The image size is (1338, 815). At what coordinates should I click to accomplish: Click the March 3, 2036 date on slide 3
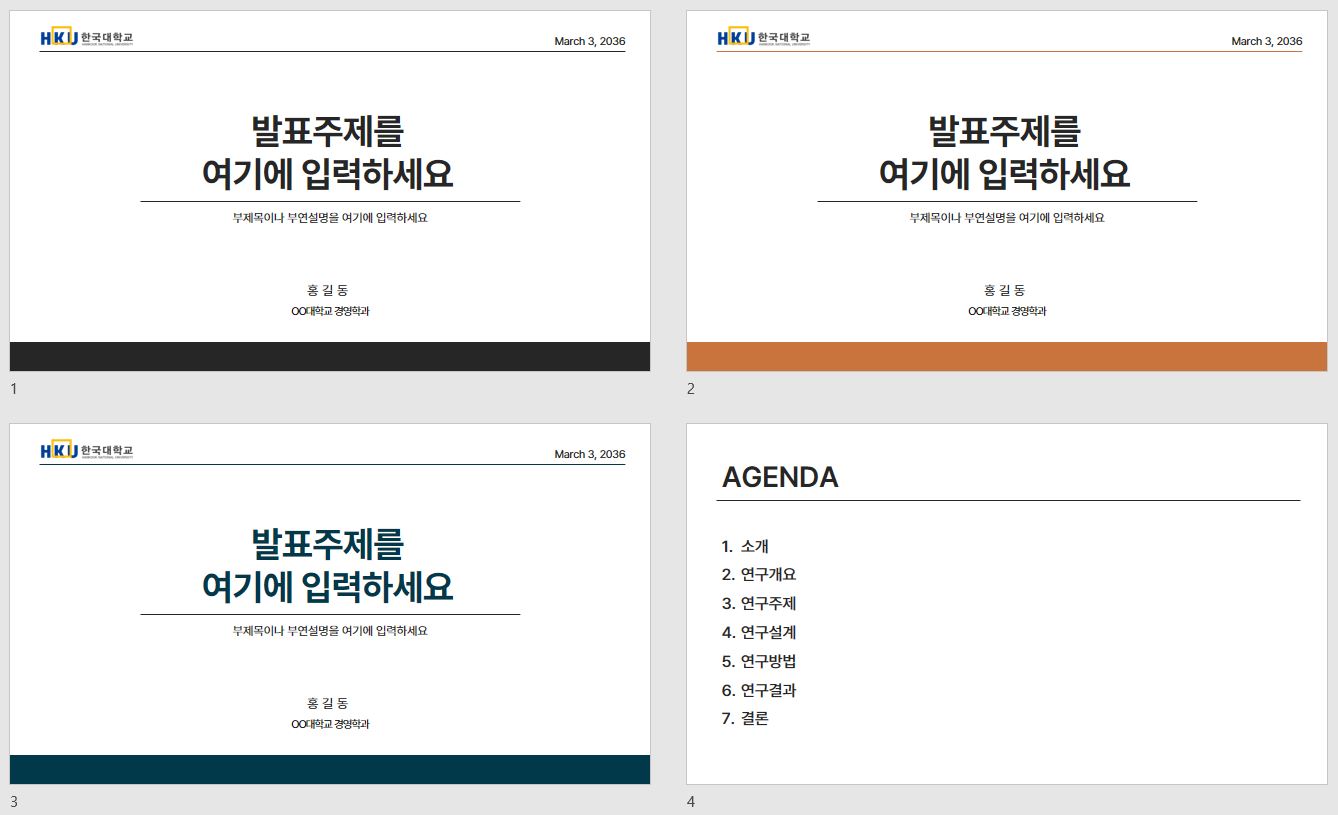(x=590, y=454)
